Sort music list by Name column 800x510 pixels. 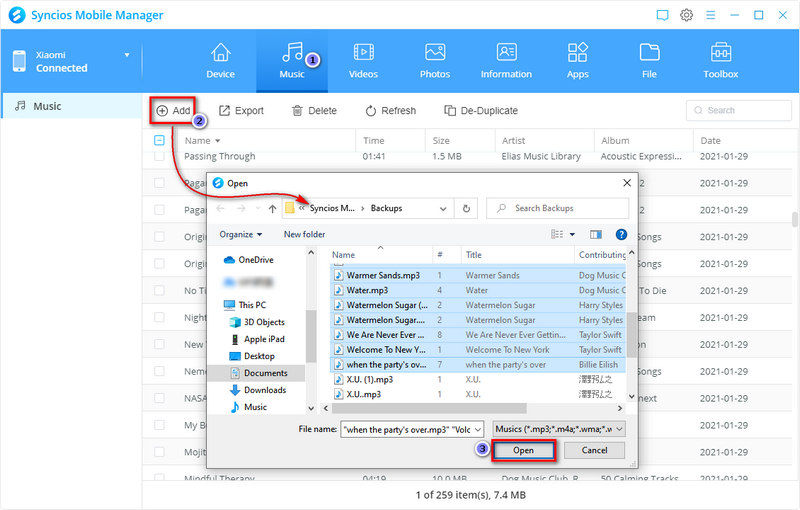tap(202, 140)
